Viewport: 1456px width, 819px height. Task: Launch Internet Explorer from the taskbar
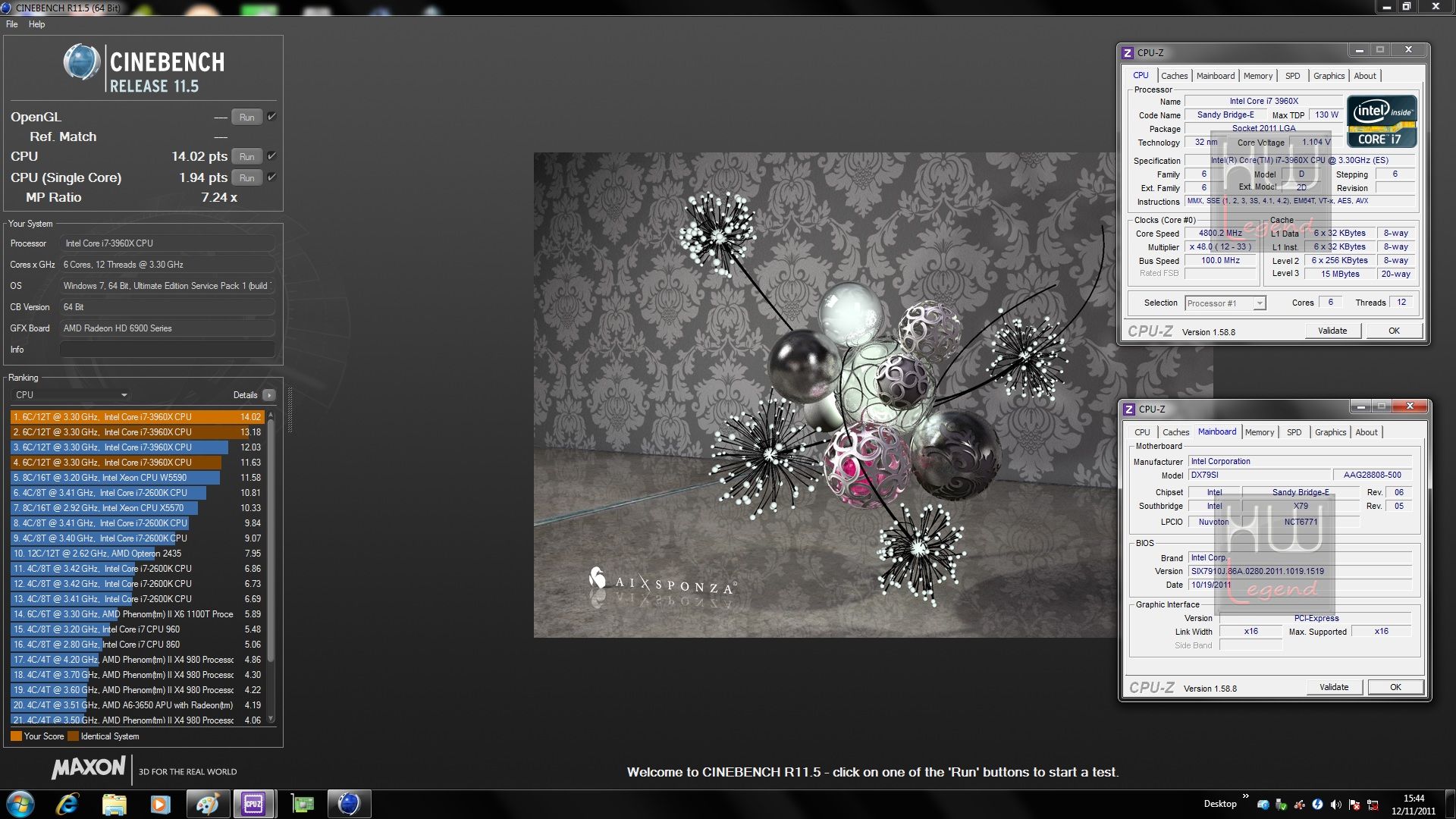[68, 804]
